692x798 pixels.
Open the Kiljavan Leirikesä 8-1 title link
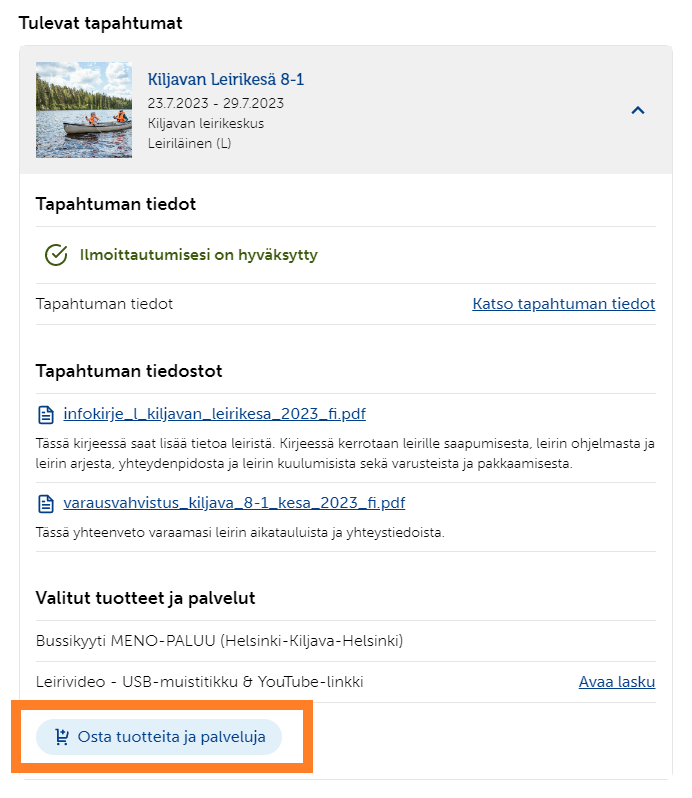(225, 79)
